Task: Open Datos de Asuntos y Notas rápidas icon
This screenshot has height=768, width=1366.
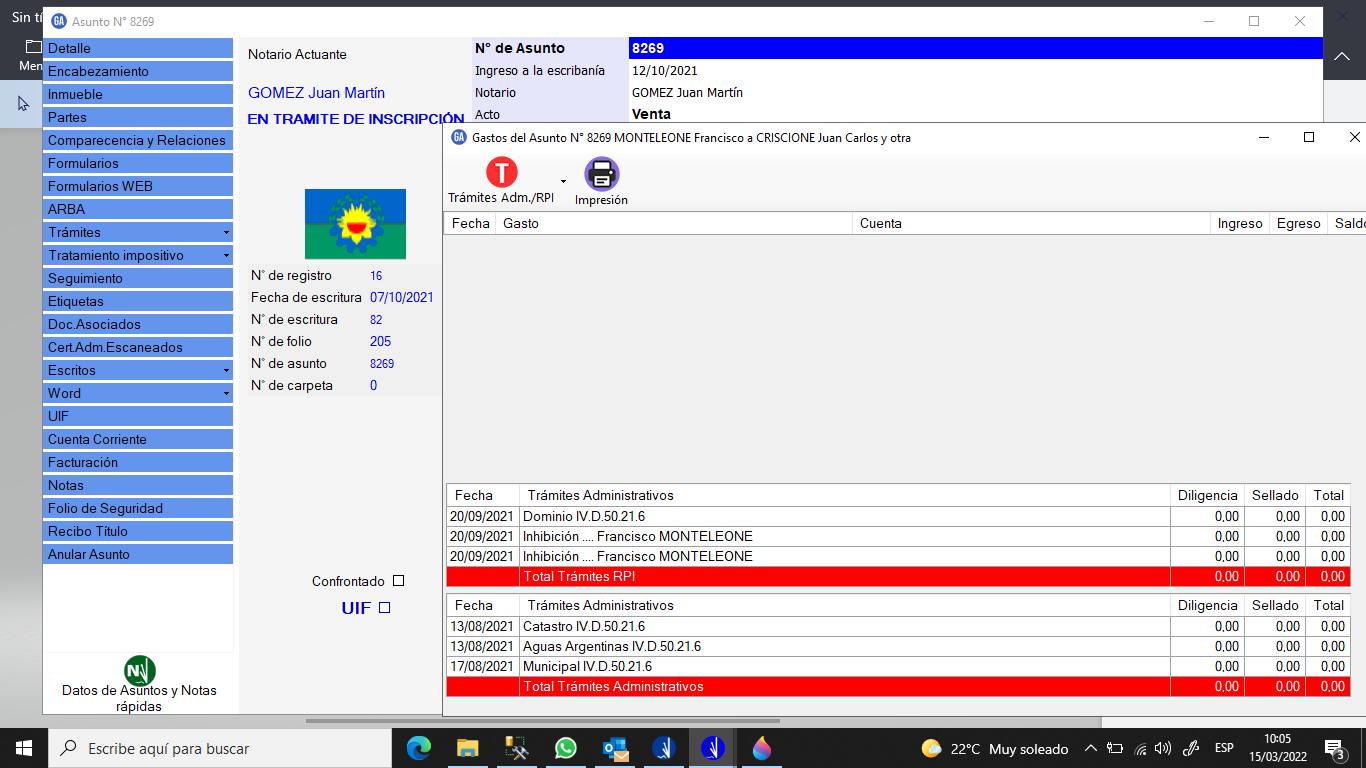Action: [139, 671]
